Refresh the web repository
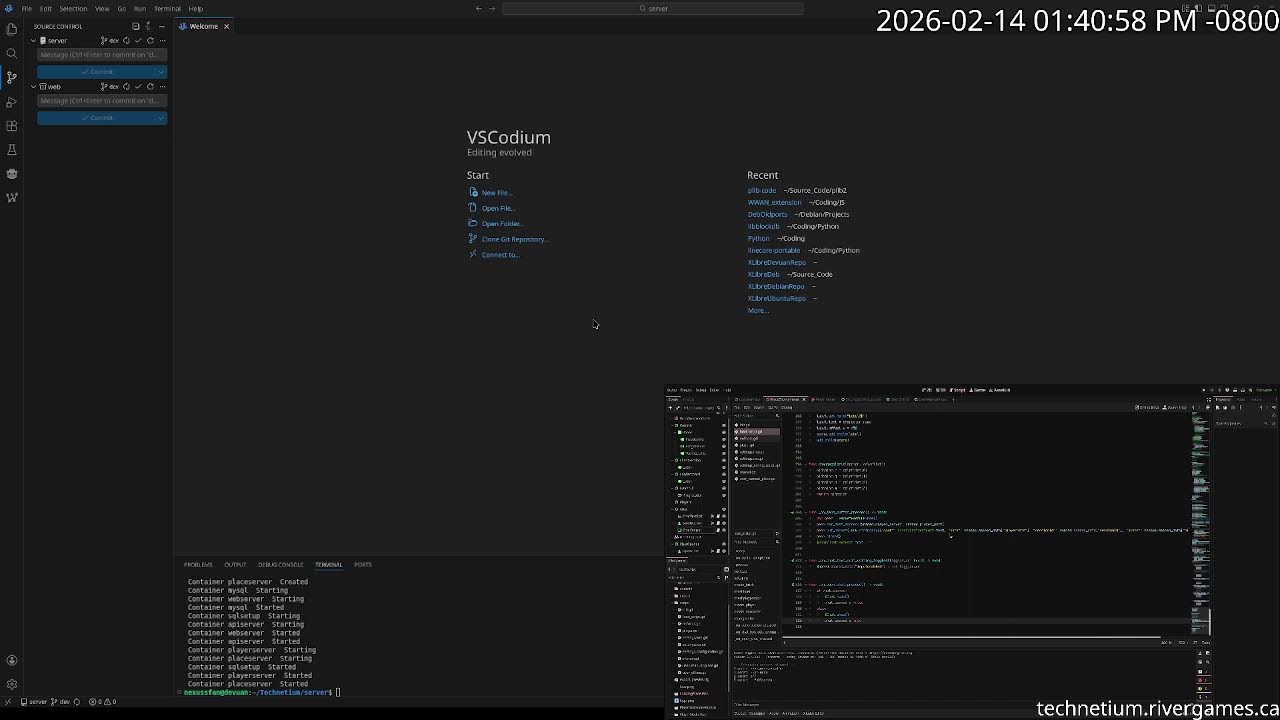Viewport: 1280px width, 720px height. tap(151, 87)
